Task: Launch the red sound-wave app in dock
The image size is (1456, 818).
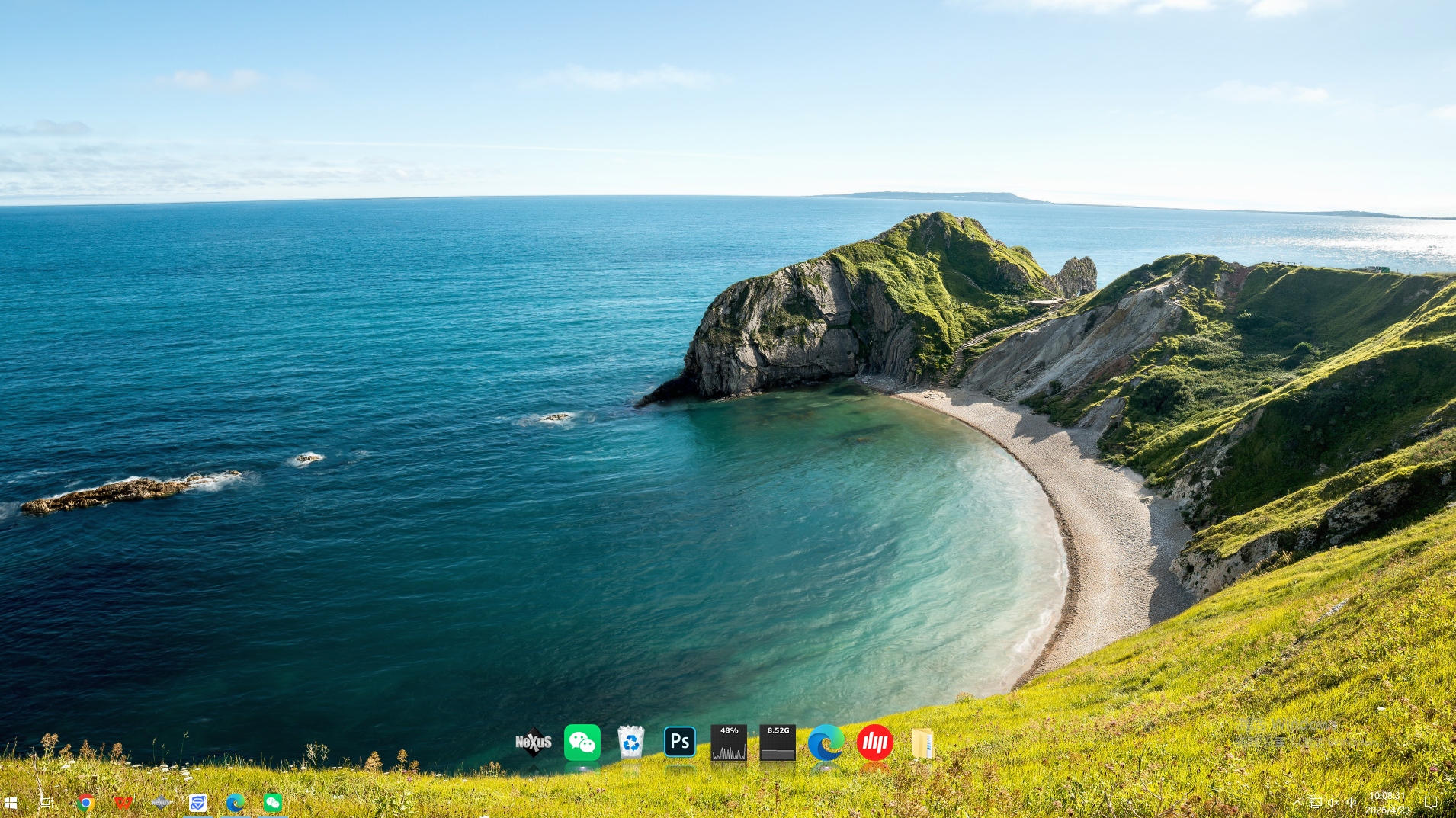Action: click(874, 742)
